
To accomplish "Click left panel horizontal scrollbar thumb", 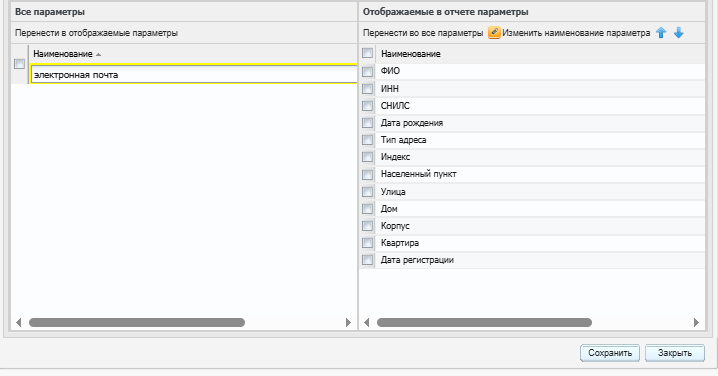I will (137, 322).
